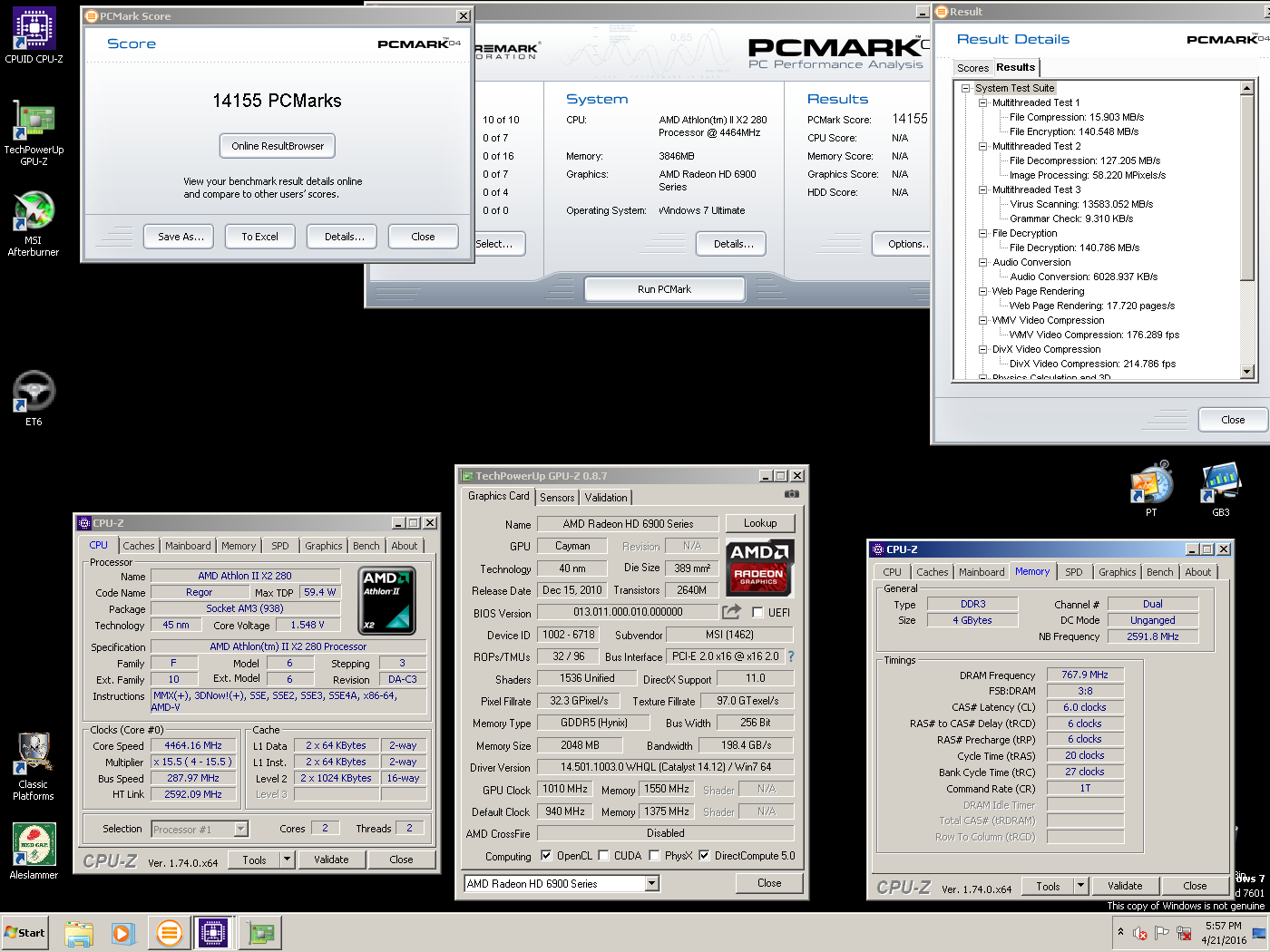The height and width of the screenshot is (952, 1270).
Task: Switch to CPU-Z purple chip taskbar icon
Action: tap(213, 933)
